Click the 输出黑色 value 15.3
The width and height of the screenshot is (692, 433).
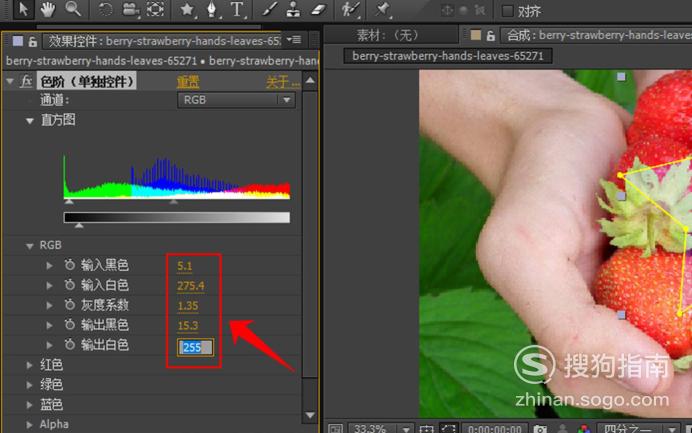pos(188,326)
